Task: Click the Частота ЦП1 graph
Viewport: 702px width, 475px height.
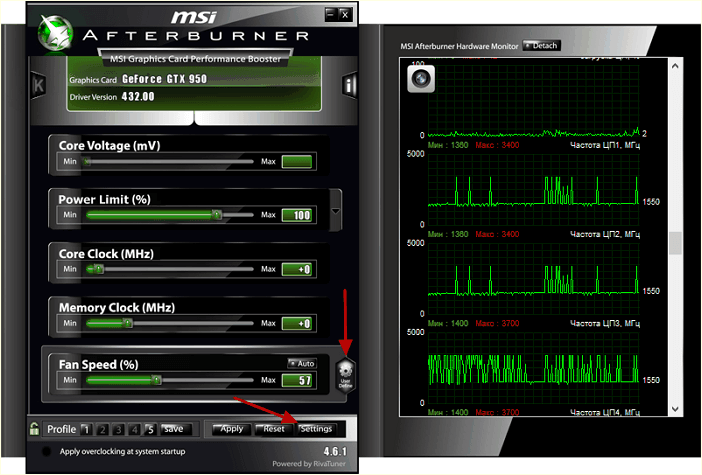Action: coord(533,189)
